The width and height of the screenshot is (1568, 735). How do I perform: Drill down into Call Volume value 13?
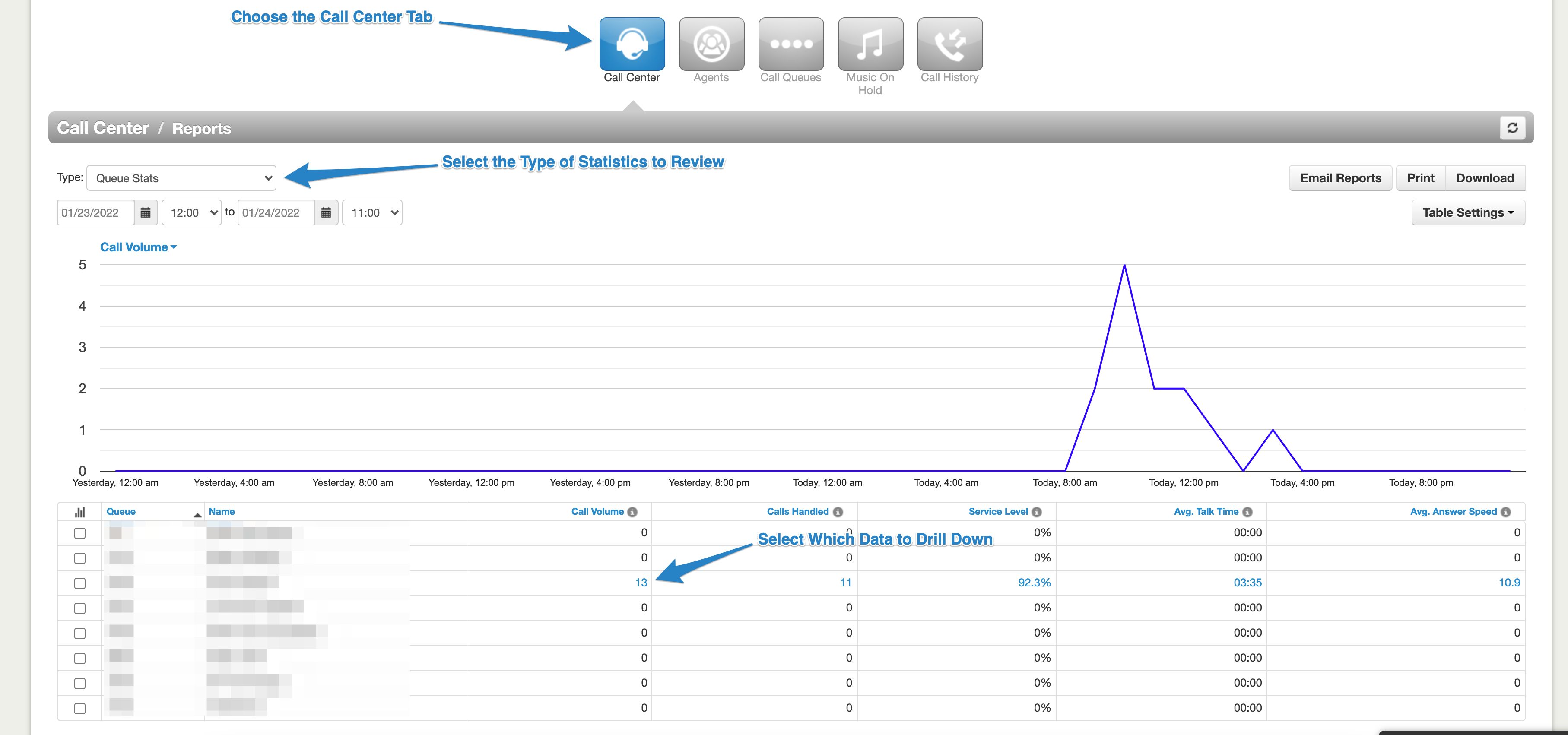(641, 582)
